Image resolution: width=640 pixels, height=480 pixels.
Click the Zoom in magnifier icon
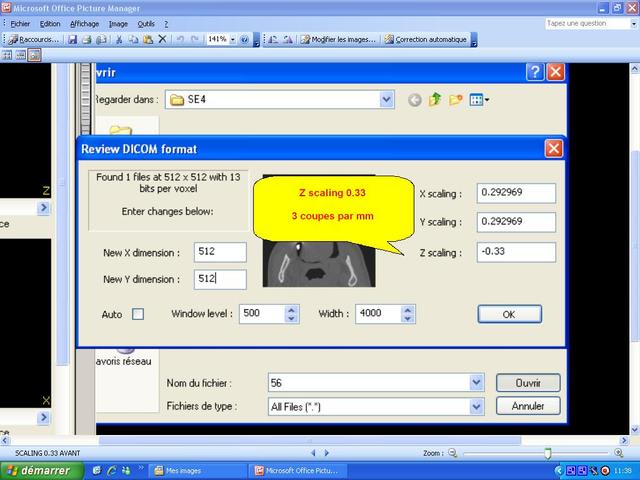(618, 453)
